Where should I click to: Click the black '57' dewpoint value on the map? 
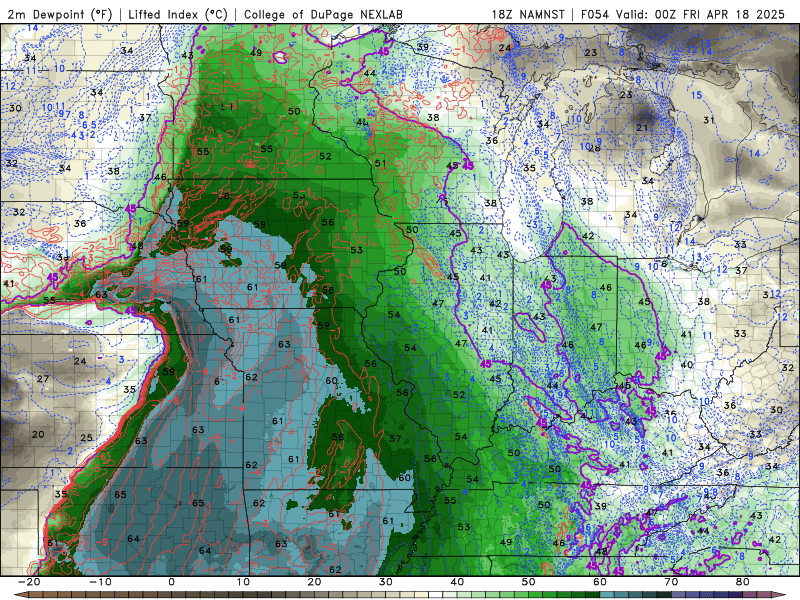click(395, 438)
